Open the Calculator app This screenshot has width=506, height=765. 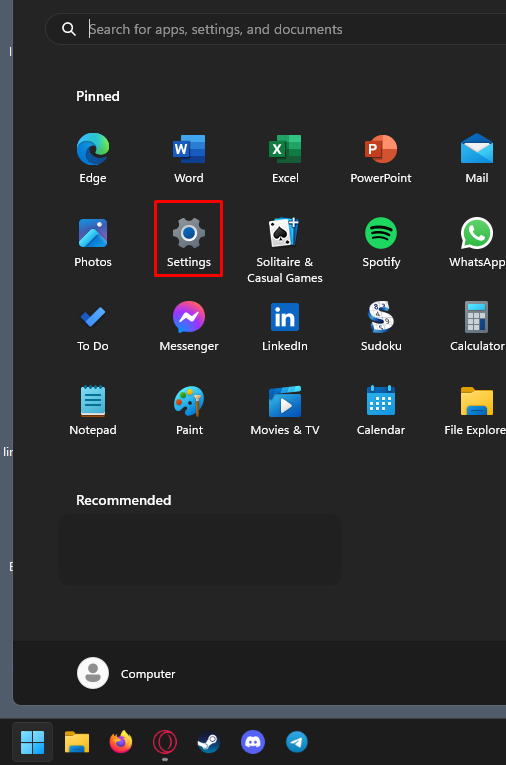point(477,326)
